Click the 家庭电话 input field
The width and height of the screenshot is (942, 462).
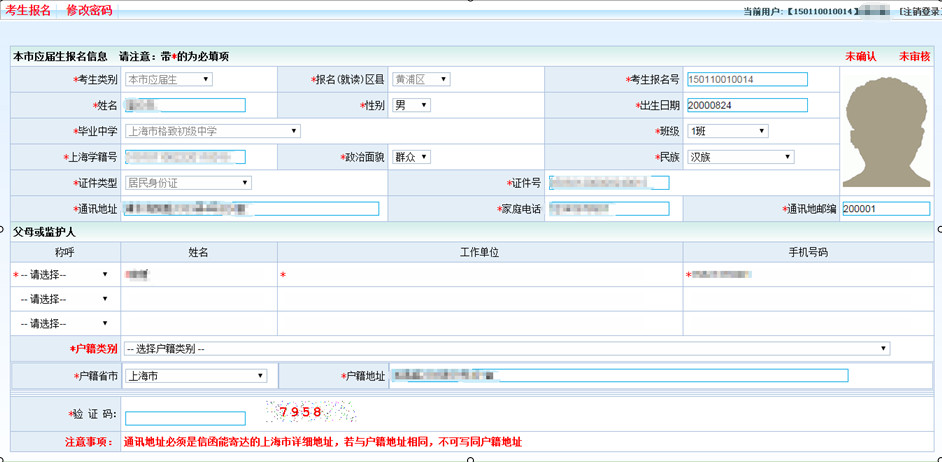609,209
